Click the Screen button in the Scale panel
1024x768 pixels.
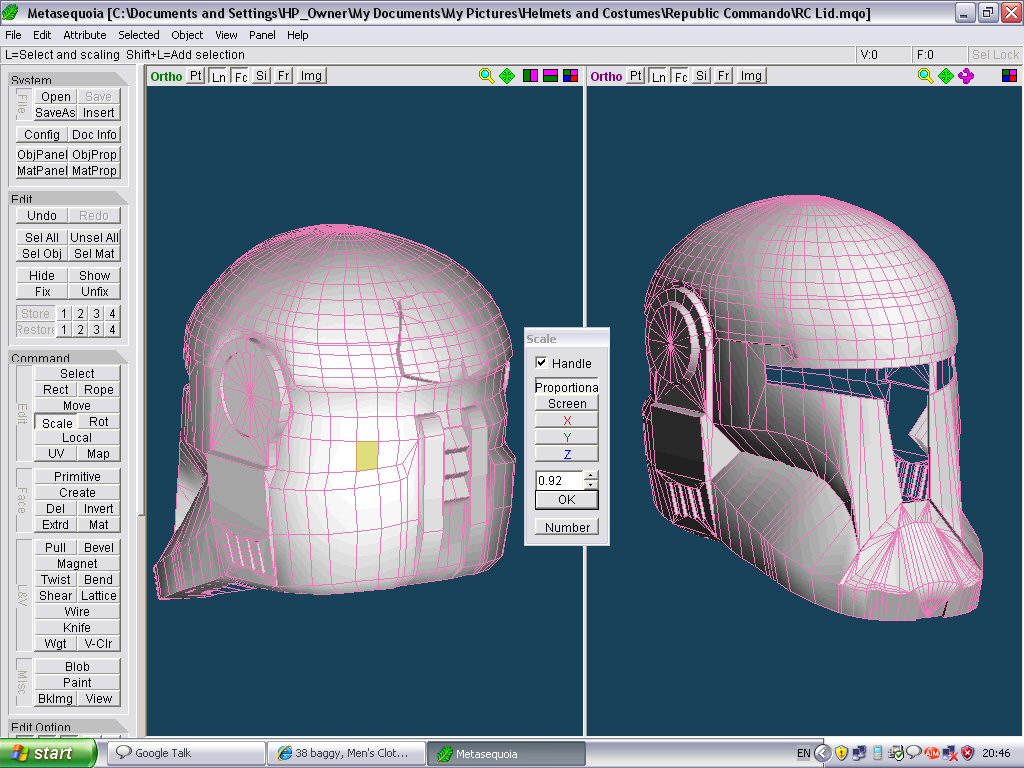pyautogui.click(x=567, y=404)
